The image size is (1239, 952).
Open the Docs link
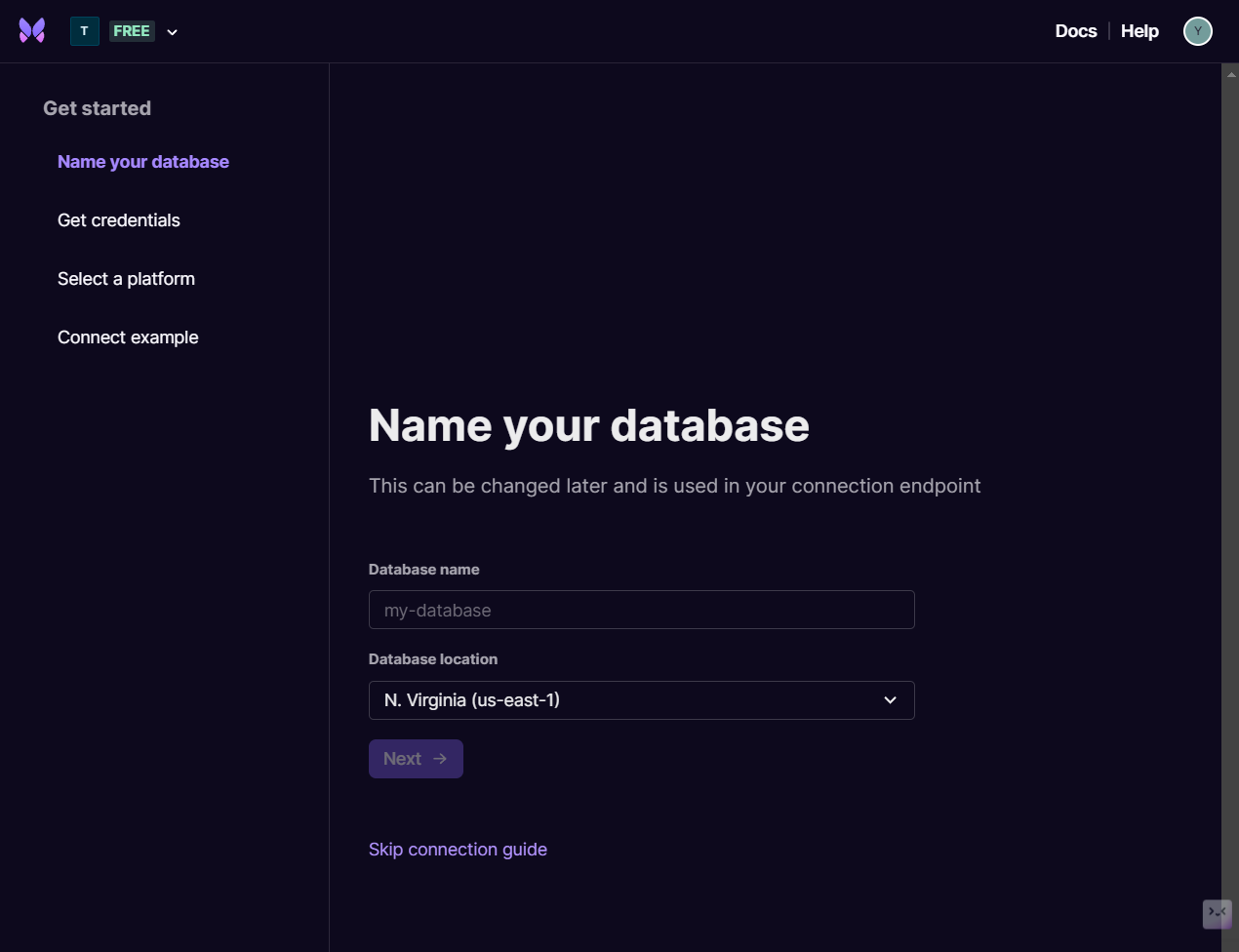1075,31
